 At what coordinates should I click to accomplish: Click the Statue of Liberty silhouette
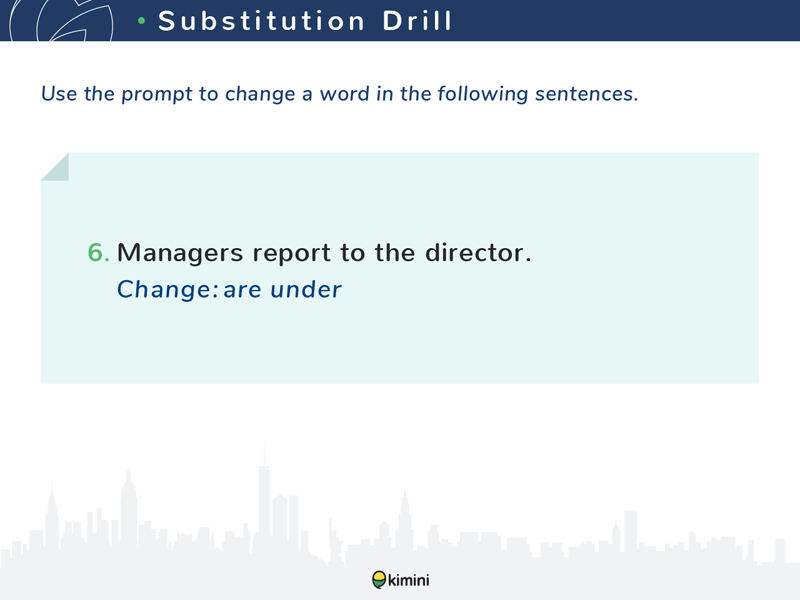tap(336, 541)
